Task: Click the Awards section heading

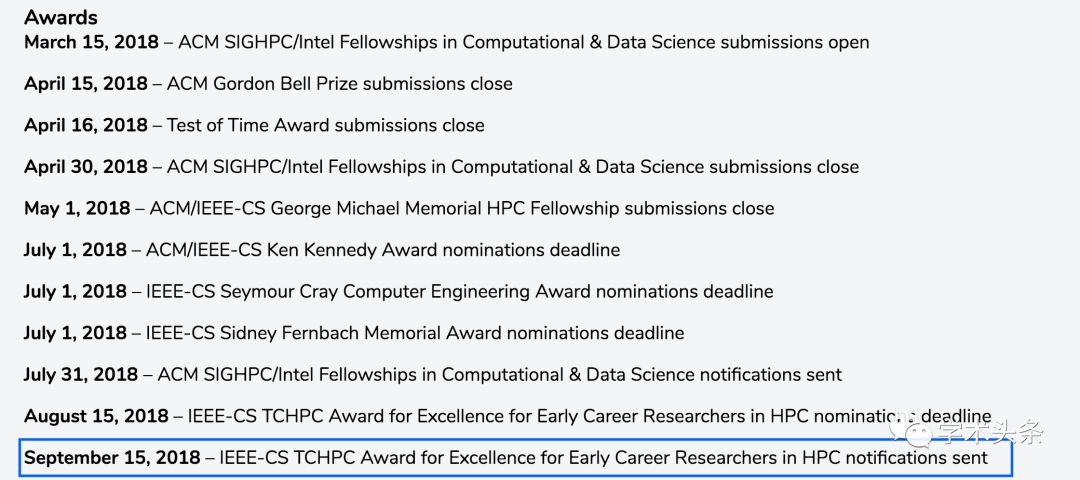Action: point(61,17)
